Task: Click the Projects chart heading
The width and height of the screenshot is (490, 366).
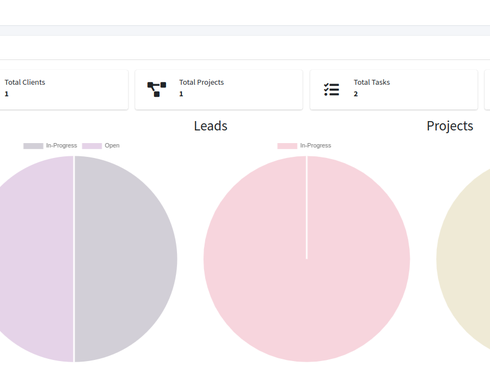Action: point(450,126)
